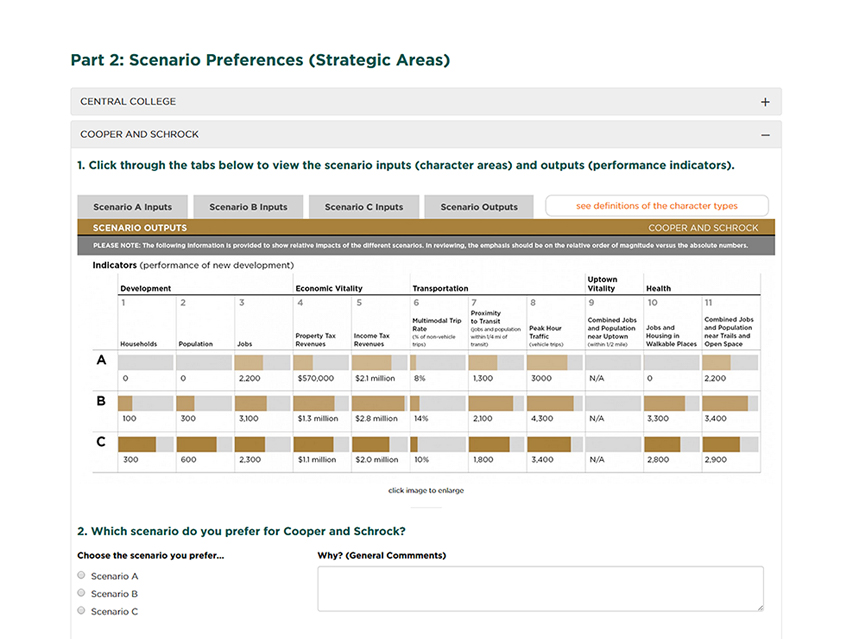Image resolution: width=852 pixels, height=639 pixels.
Task: Select the Scenario Outputs tab
Action: tap(479, 207)
